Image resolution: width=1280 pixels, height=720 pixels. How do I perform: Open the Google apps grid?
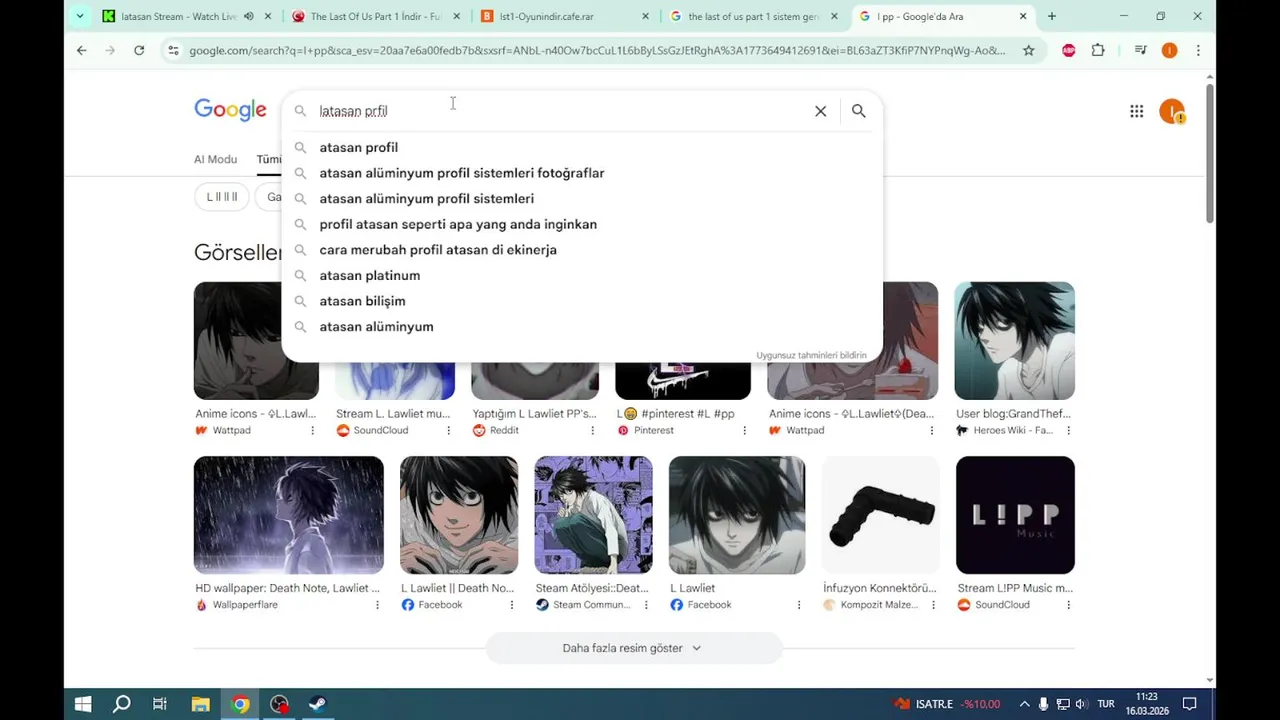pos(1136,111)
